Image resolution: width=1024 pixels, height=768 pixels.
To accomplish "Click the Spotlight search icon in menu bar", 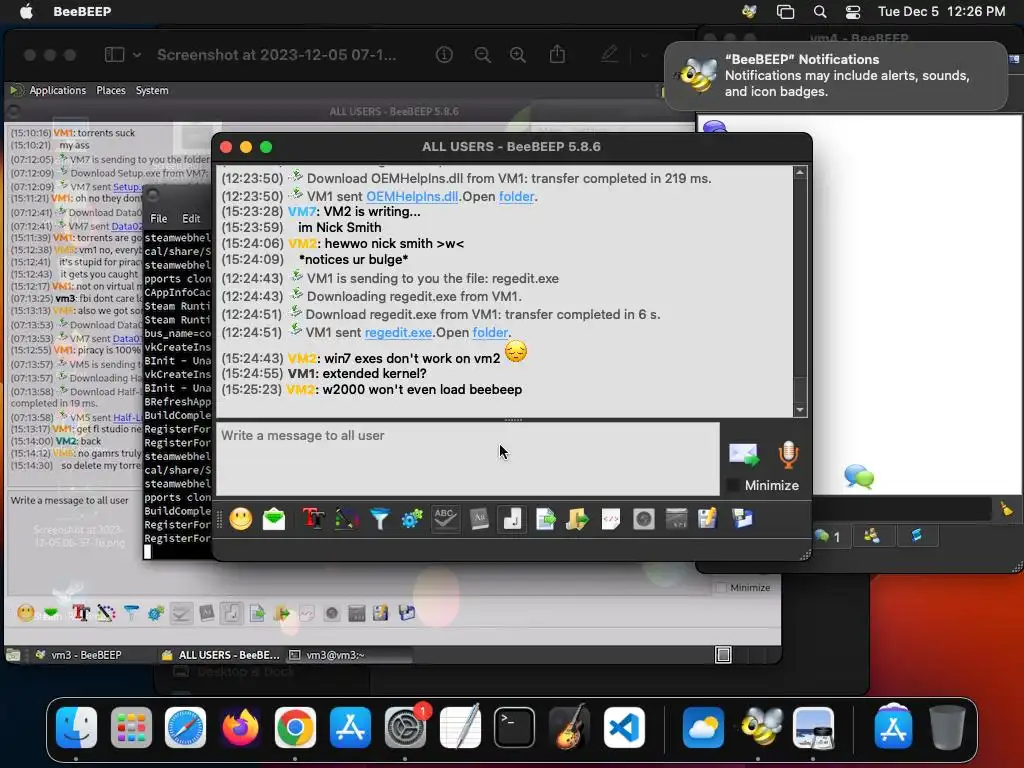I will coord(820,12).
